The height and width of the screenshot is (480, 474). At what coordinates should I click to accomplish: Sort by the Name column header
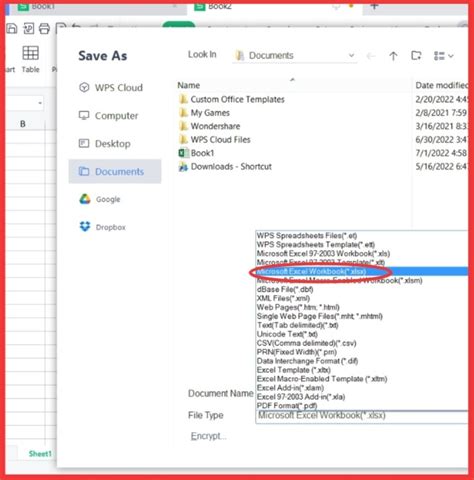click(x=189, y=85)
